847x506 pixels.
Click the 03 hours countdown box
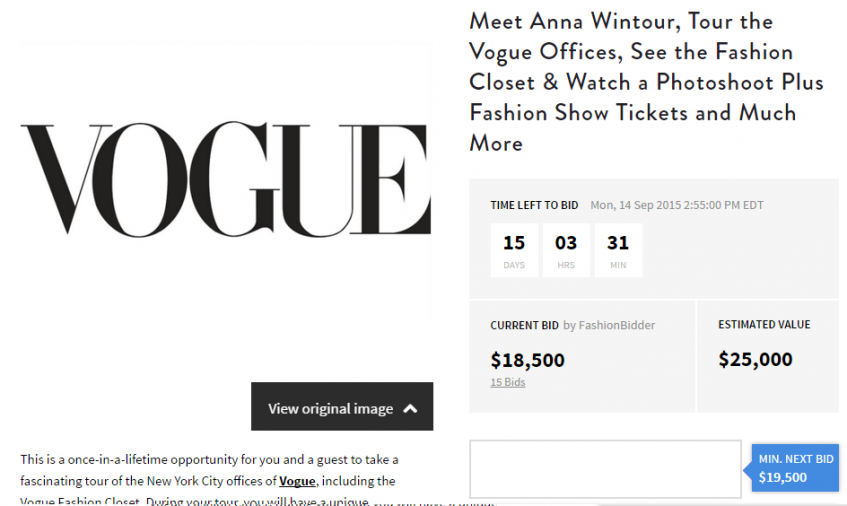point(566,249)
